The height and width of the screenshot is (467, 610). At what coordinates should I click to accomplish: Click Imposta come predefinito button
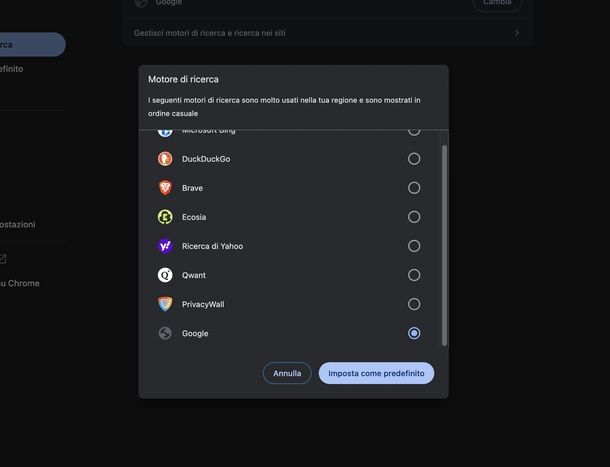click(x=376, y=373)
